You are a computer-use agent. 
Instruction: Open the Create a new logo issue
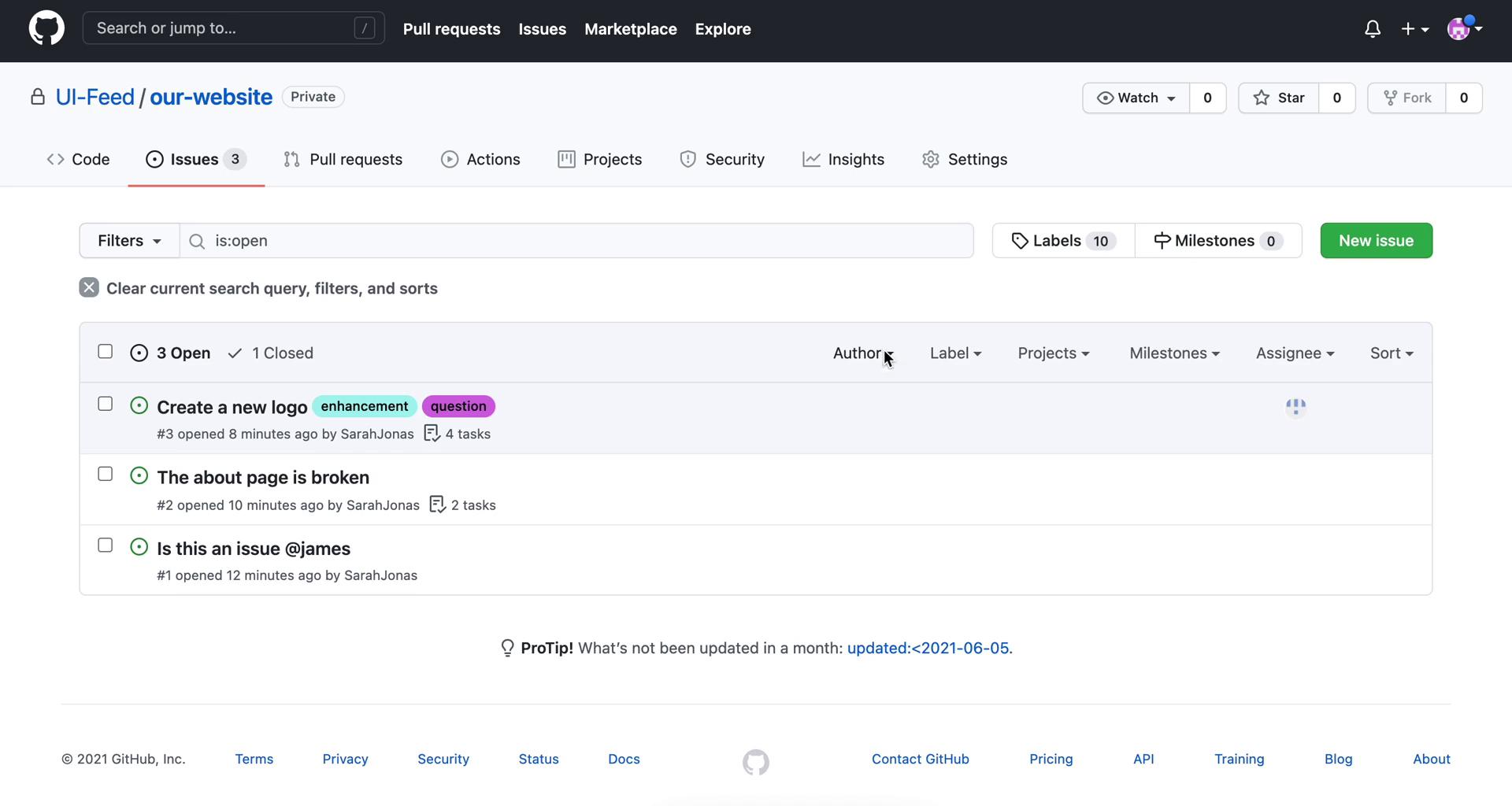coord(232,407)
